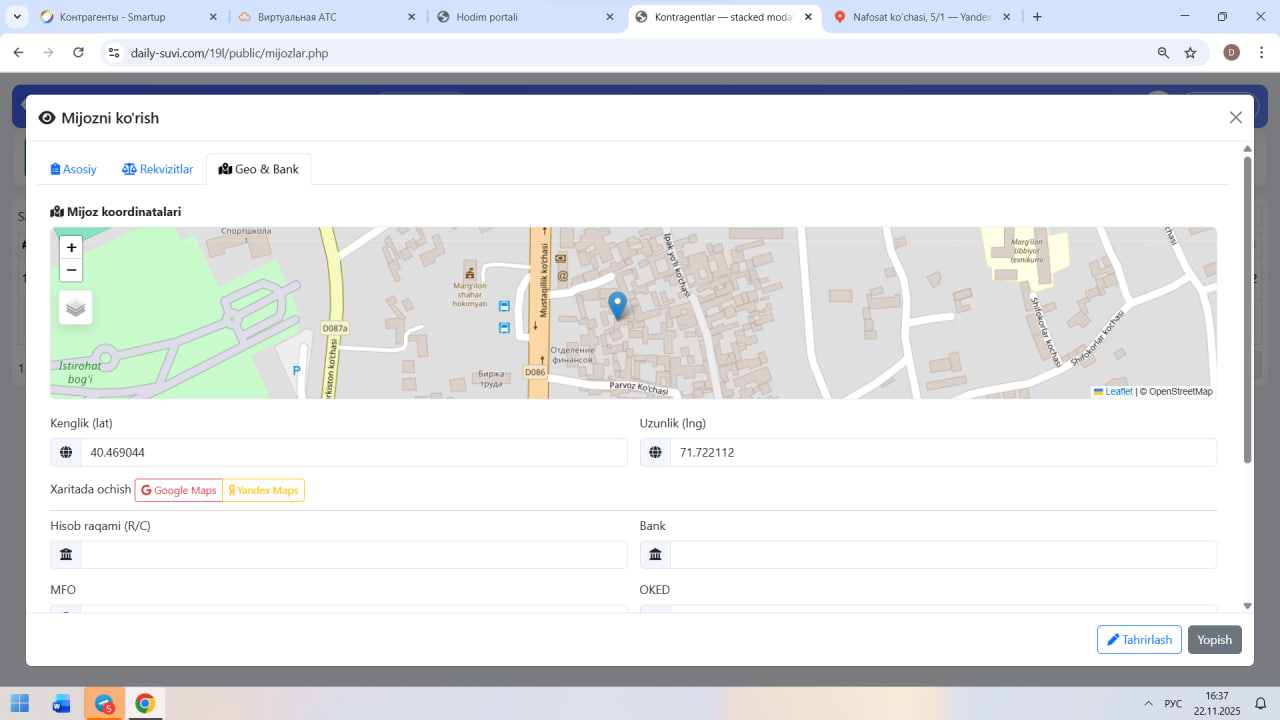Click the Bank input field
Viewport: 1280px width, 720px height.
[x=942, y=555]
